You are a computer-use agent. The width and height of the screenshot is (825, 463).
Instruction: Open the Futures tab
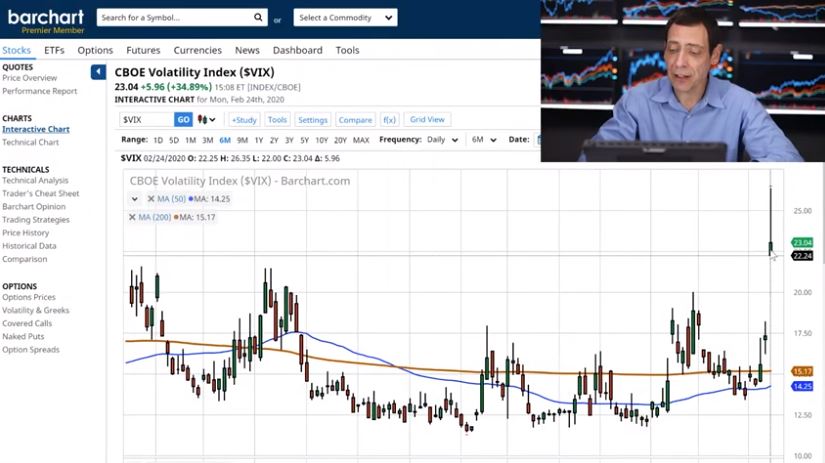pyautogui.click(x=143, y=50)
